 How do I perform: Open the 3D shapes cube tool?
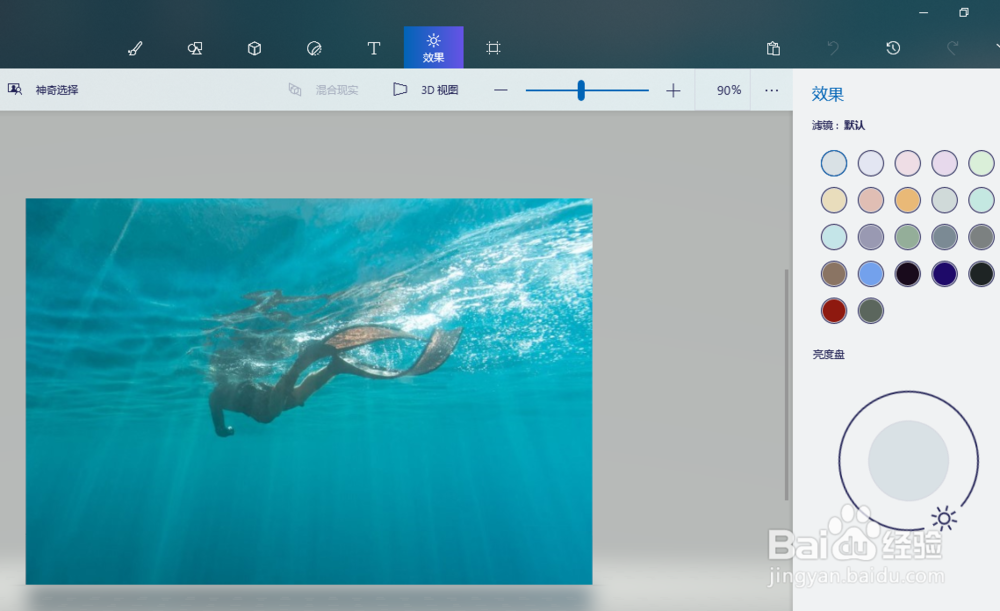(x=254, y=48)
